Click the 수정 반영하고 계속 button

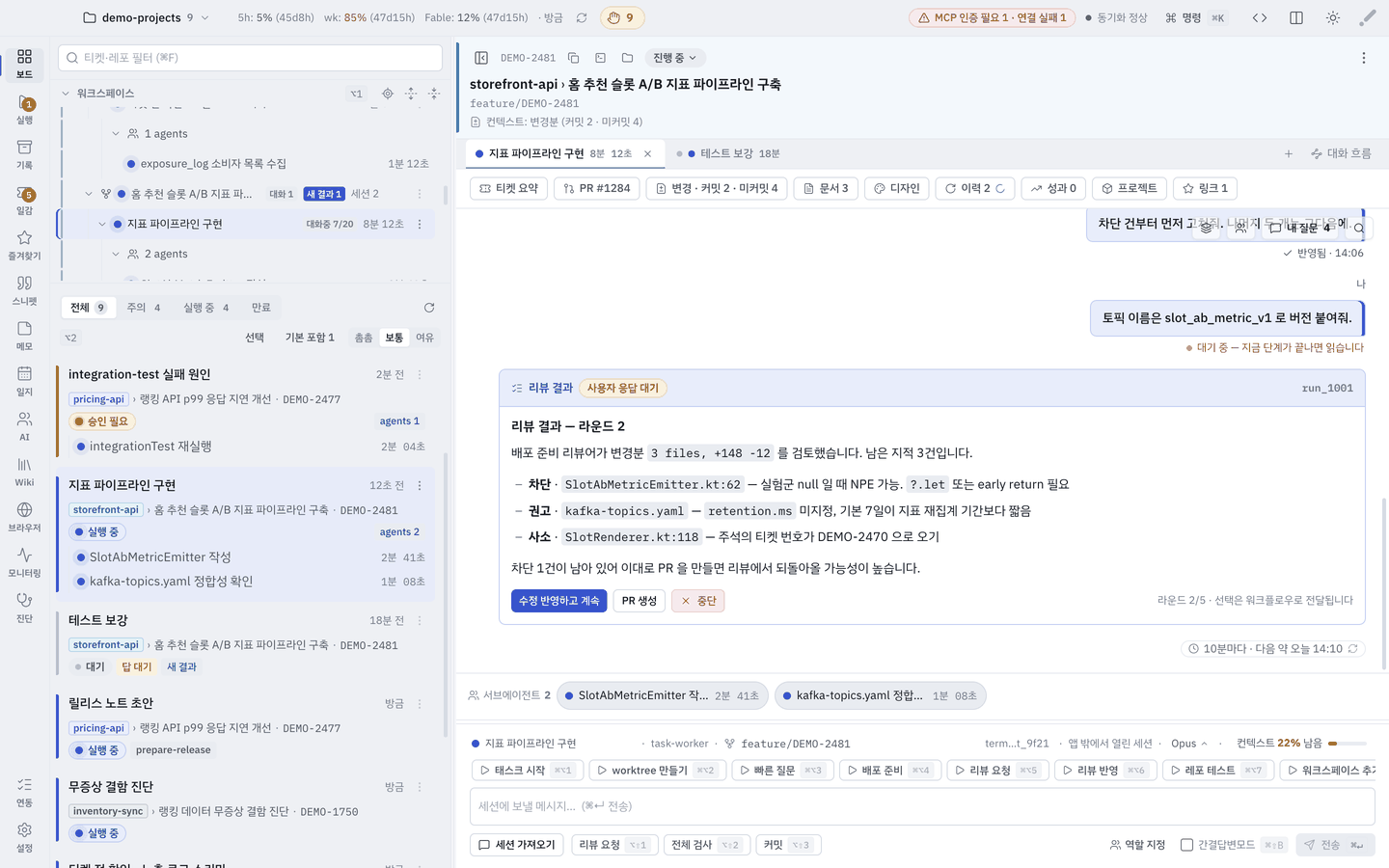[559, 601]
